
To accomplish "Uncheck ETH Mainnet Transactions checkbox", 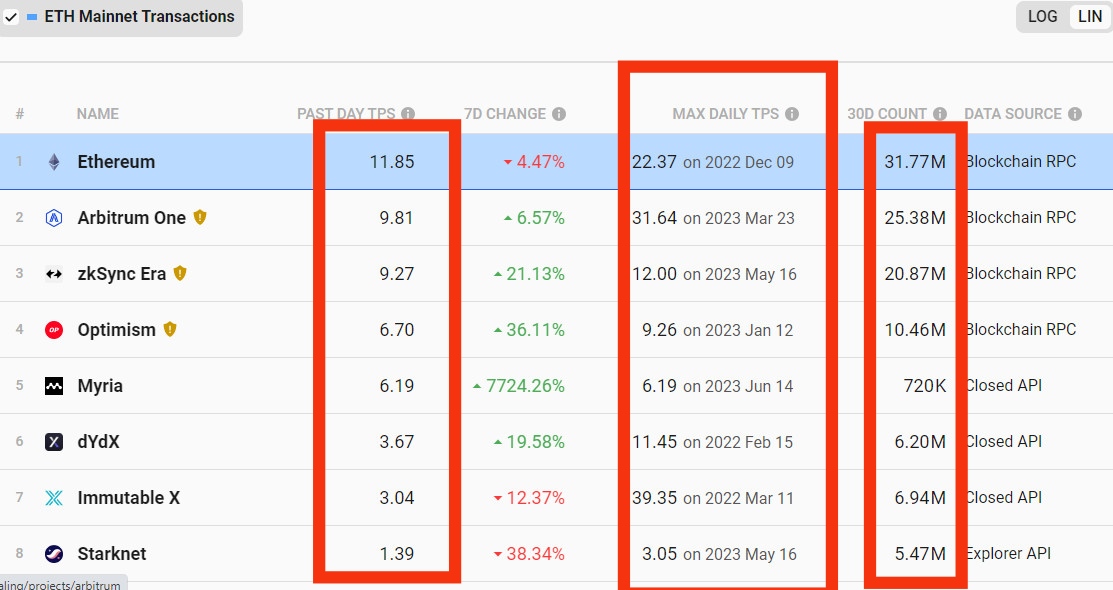I will click(x=11, y=17).
